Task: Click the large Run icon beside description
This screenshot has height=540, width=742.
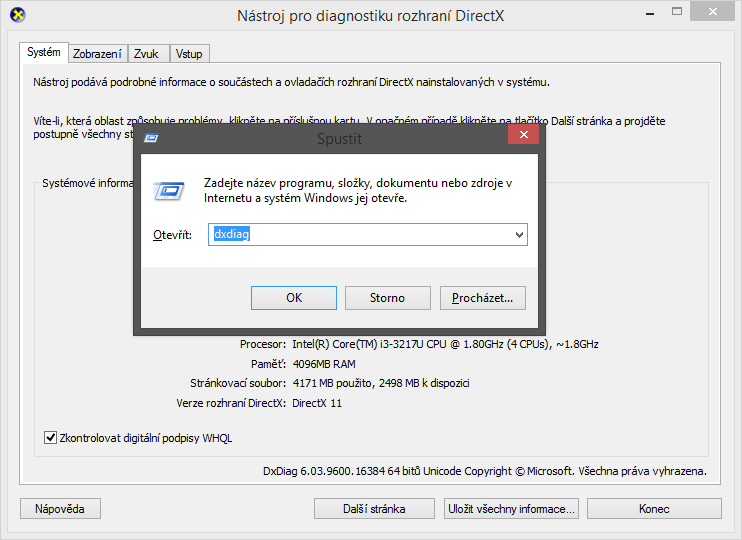Action: click(x=169, y=191)
